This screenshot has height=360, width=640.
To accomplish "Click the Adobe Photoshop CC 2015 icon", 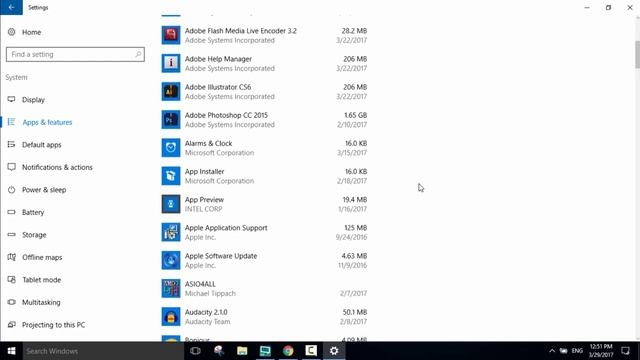I will pyautogui.click(x=171, y=120).
